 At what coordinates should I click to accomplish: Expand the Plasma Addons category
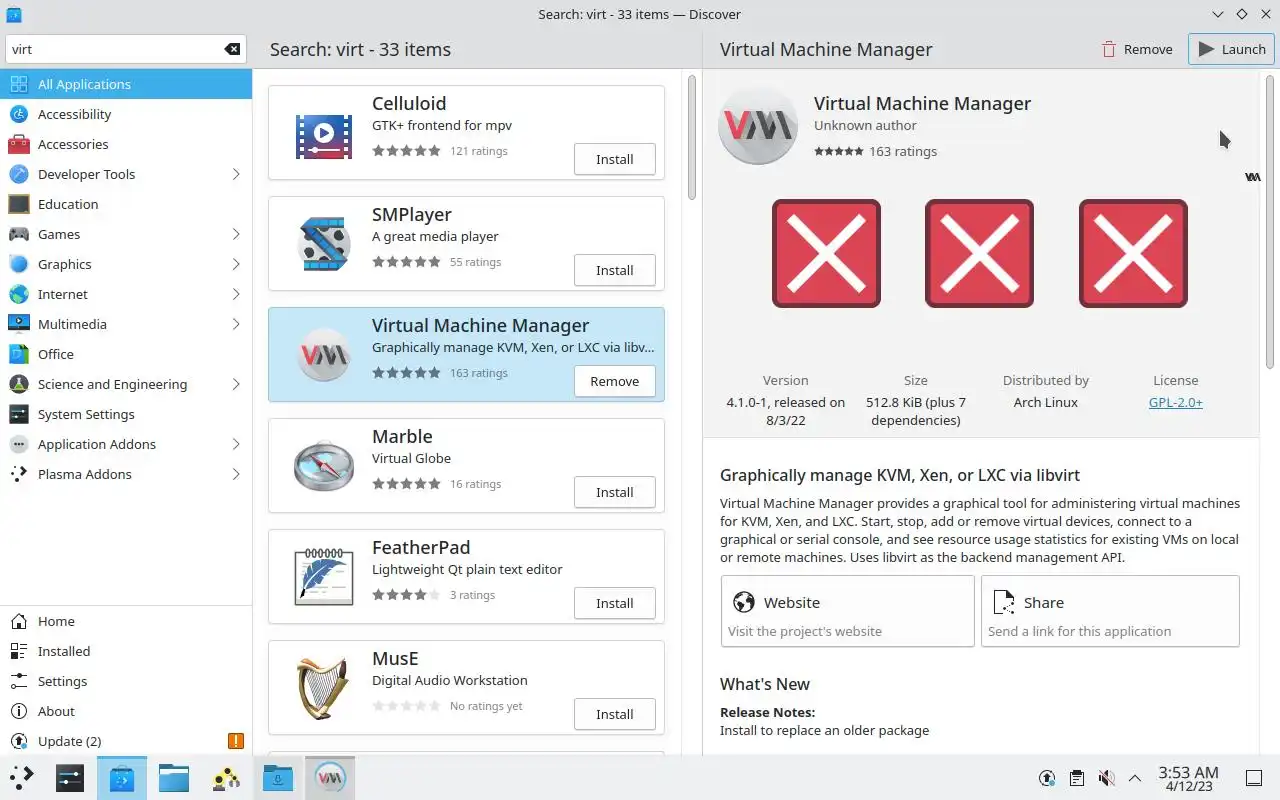236,474
